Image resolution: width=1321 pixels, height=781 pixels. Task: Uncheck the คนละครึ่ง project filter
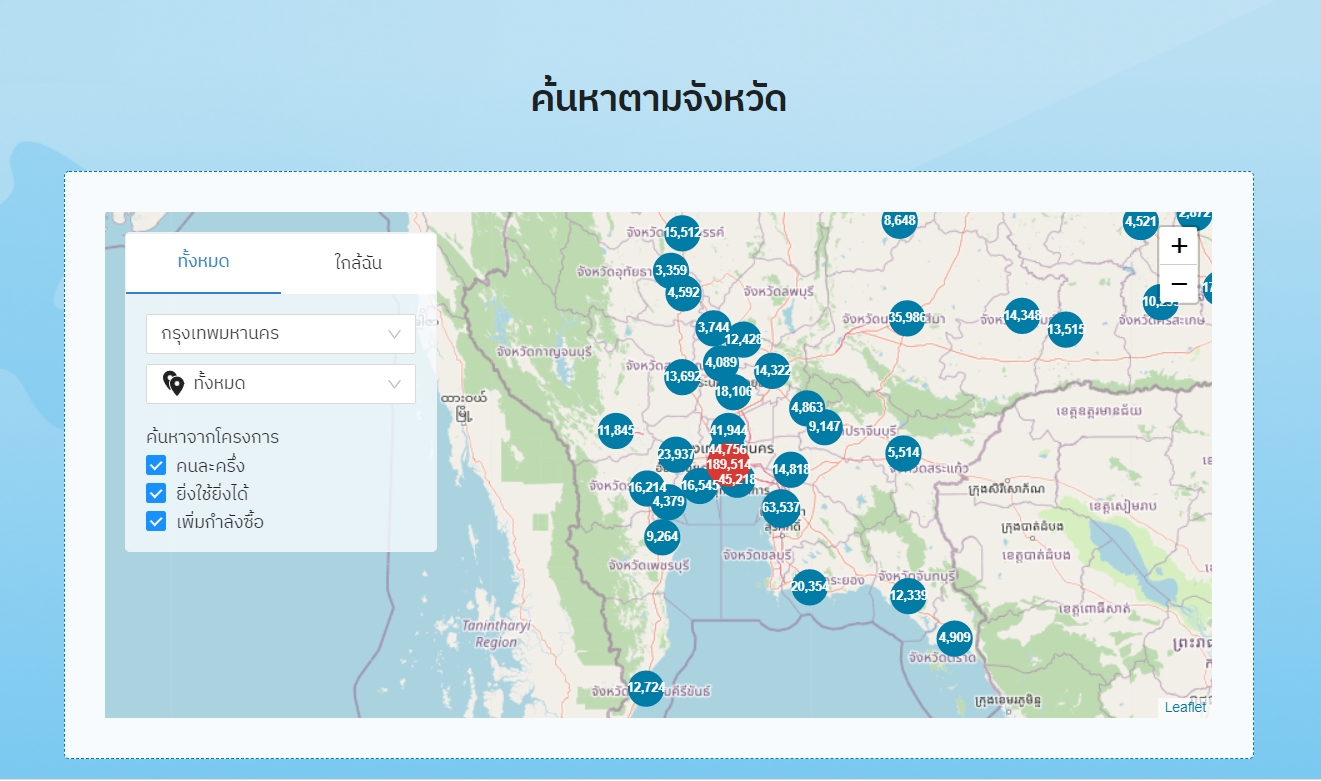click(x=156, y=465)
